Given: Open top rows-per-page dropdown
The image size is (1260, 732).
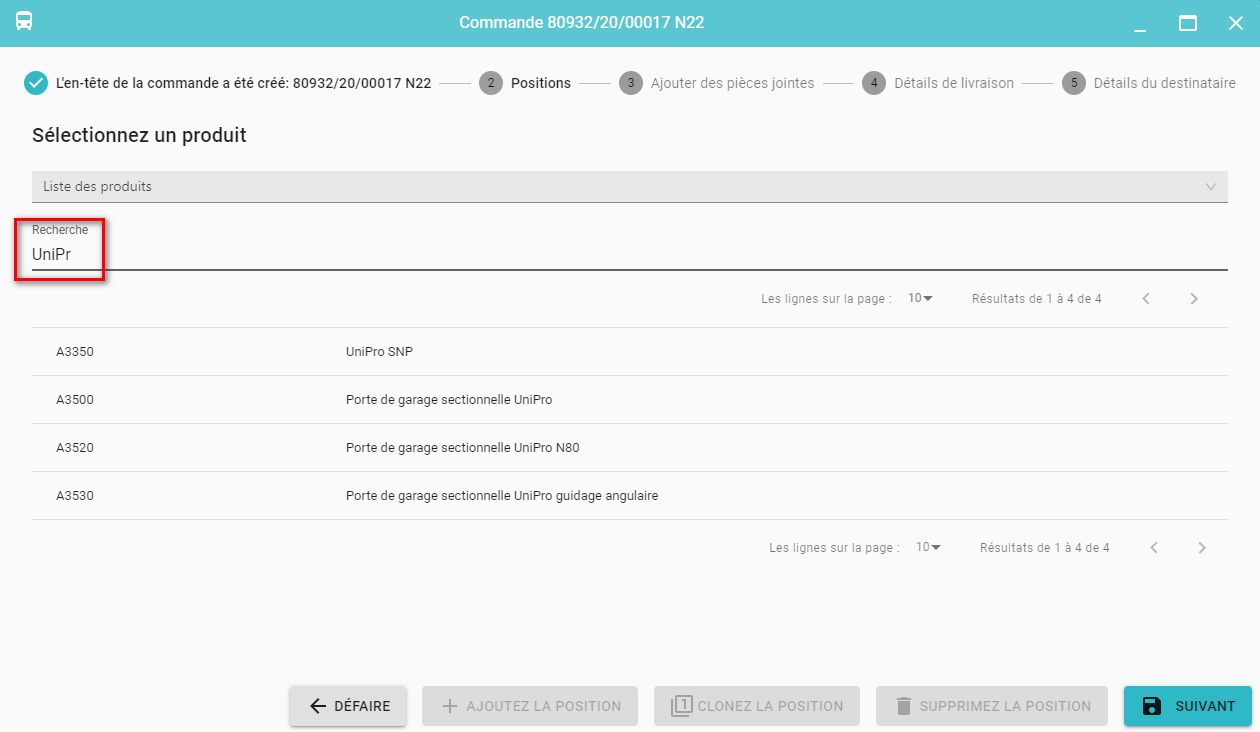Looking at the screenshot, I should click(x=920, y=298).
